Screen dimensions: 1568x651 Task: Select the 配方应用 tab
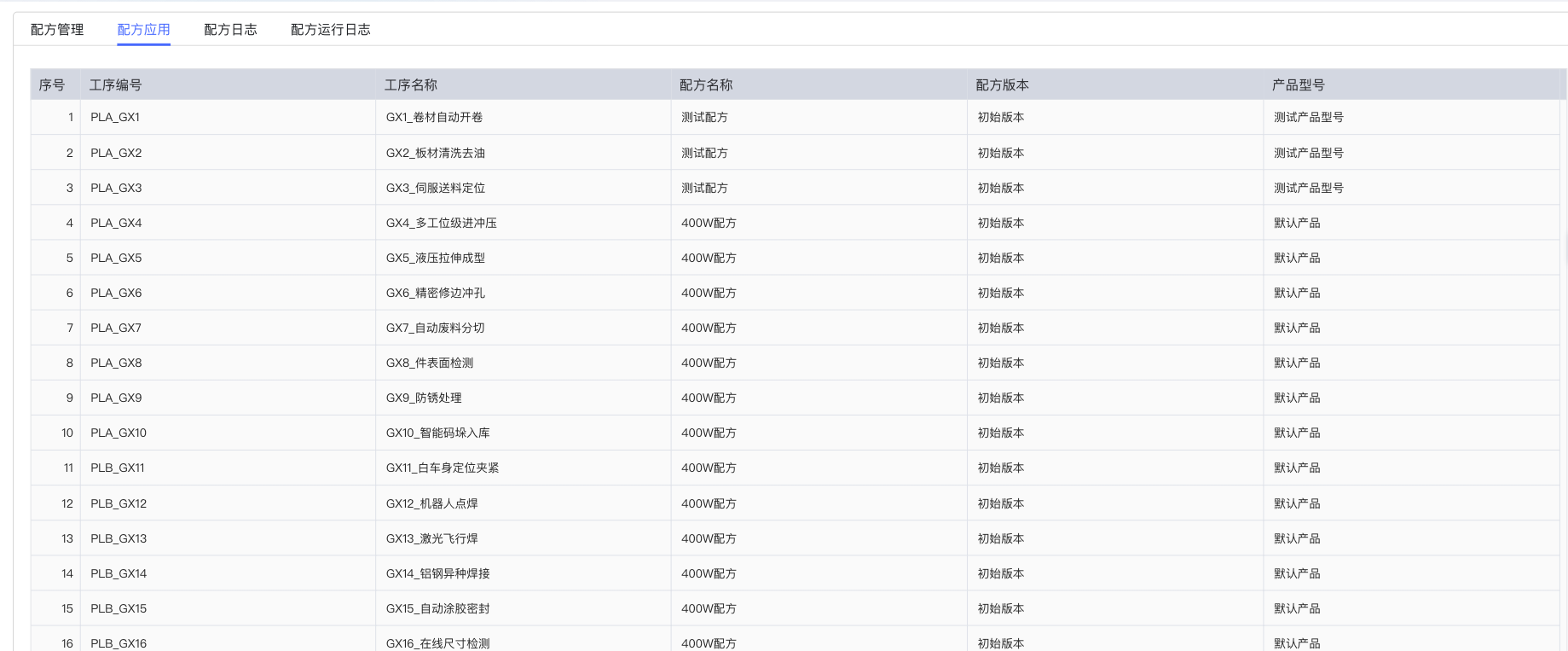(x=143, y=30)
